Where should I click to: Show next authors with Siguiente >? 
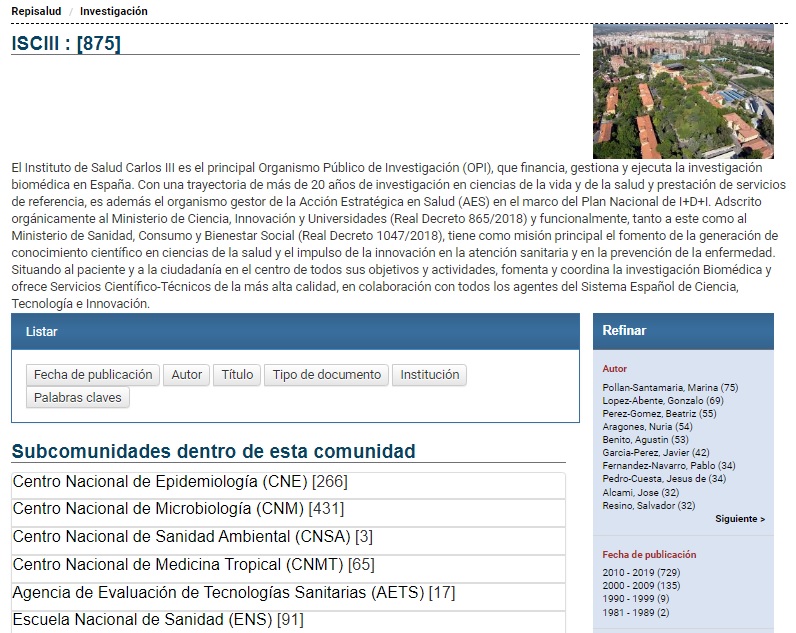pyautogui.click(x=739, y=519)
